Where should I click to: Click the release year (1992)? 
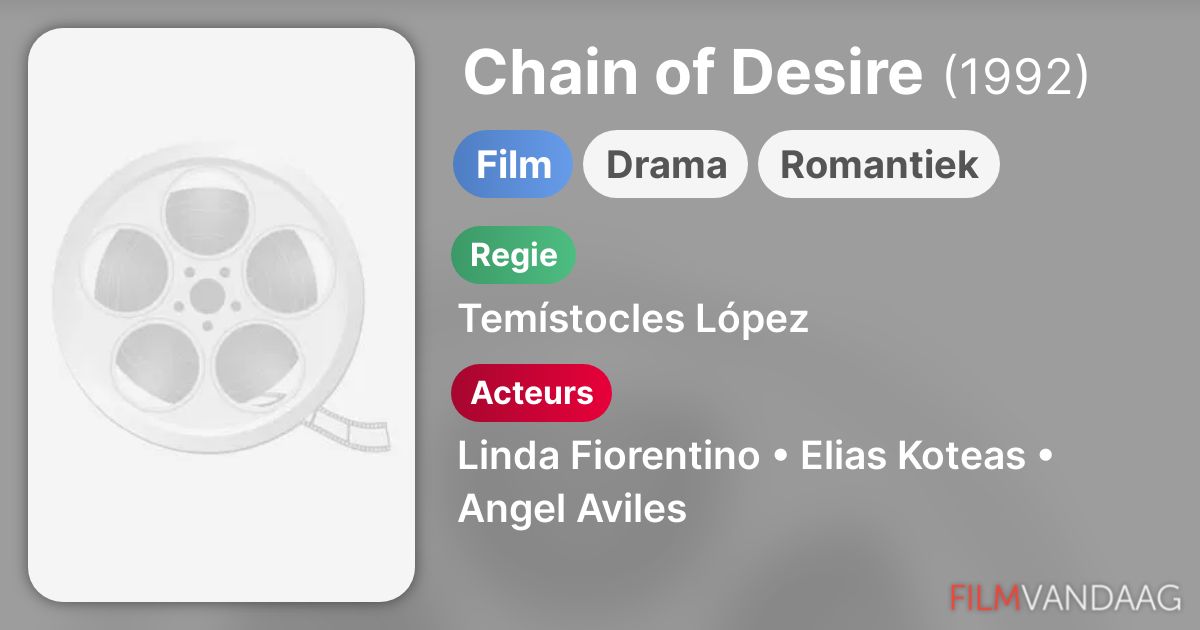[x=1016, y=76]
